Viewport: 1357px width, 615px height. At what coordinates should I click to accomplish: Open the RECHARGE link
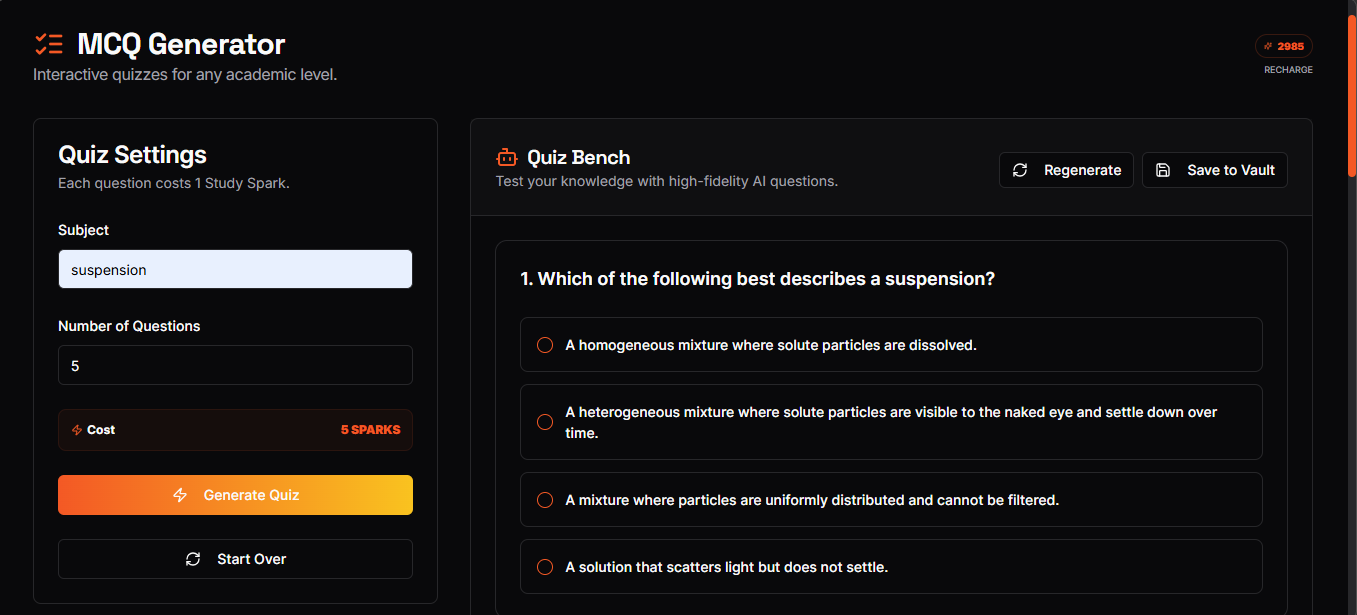(1287, 69)
